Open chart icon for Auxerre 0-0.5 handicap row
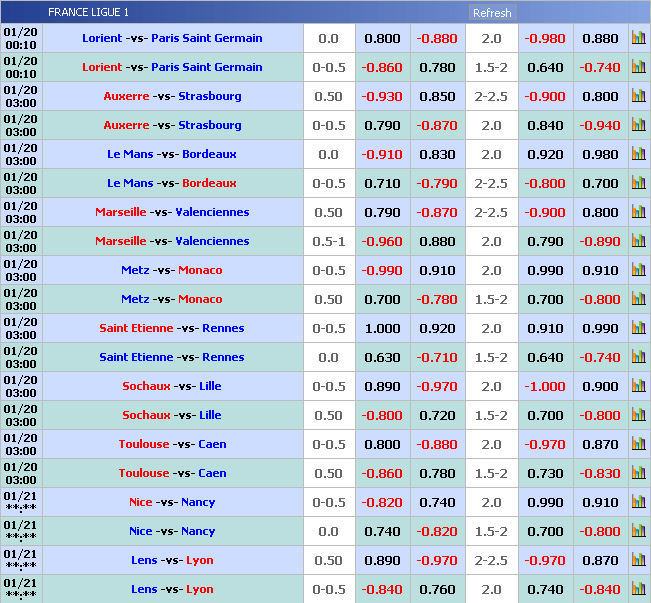 click(x=638, y=126)
